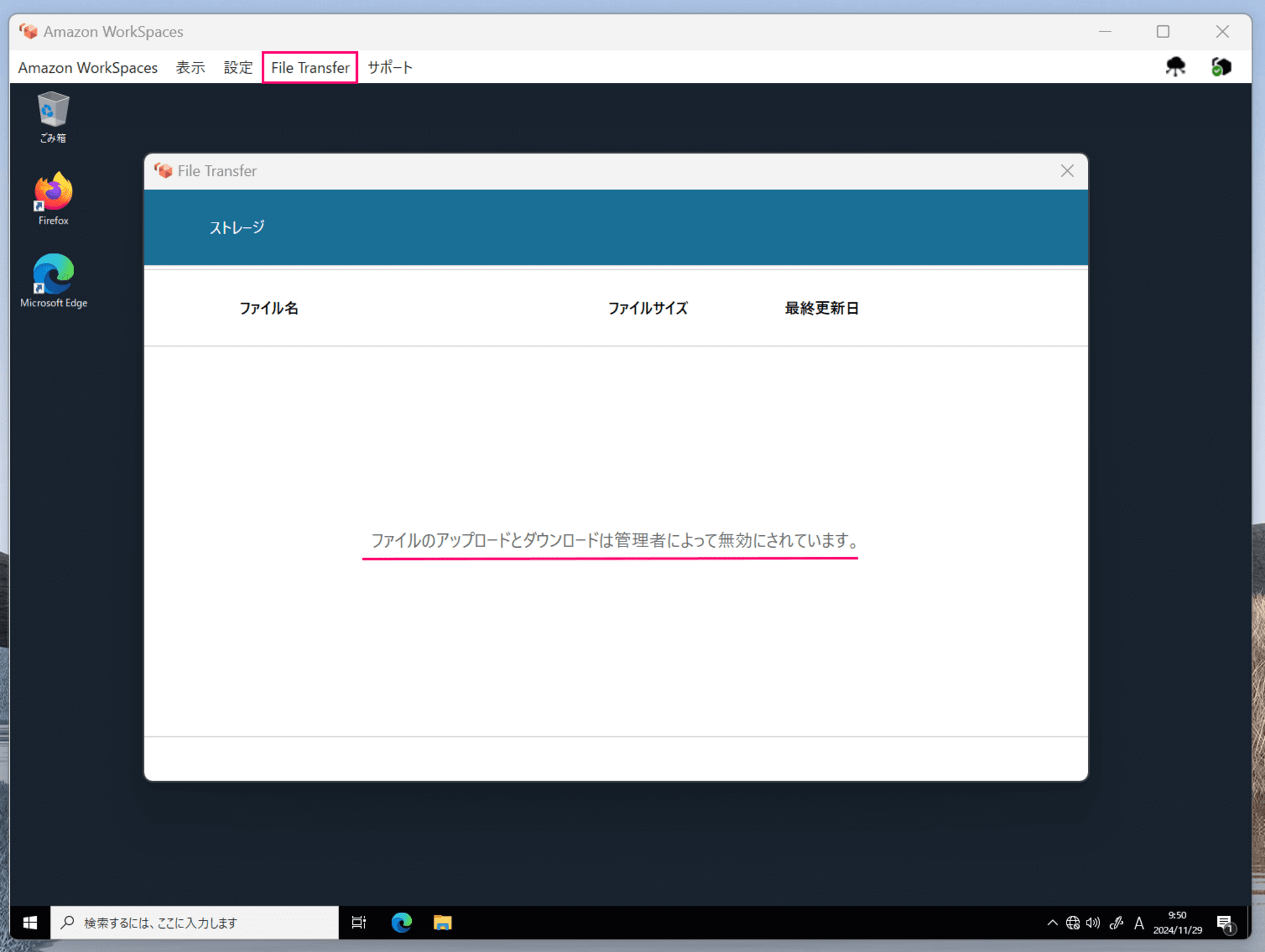Image resolution: width=1265 pixels, height=952 pixels.
Task: Open the clock showing 9:50
Action: 1177,922
